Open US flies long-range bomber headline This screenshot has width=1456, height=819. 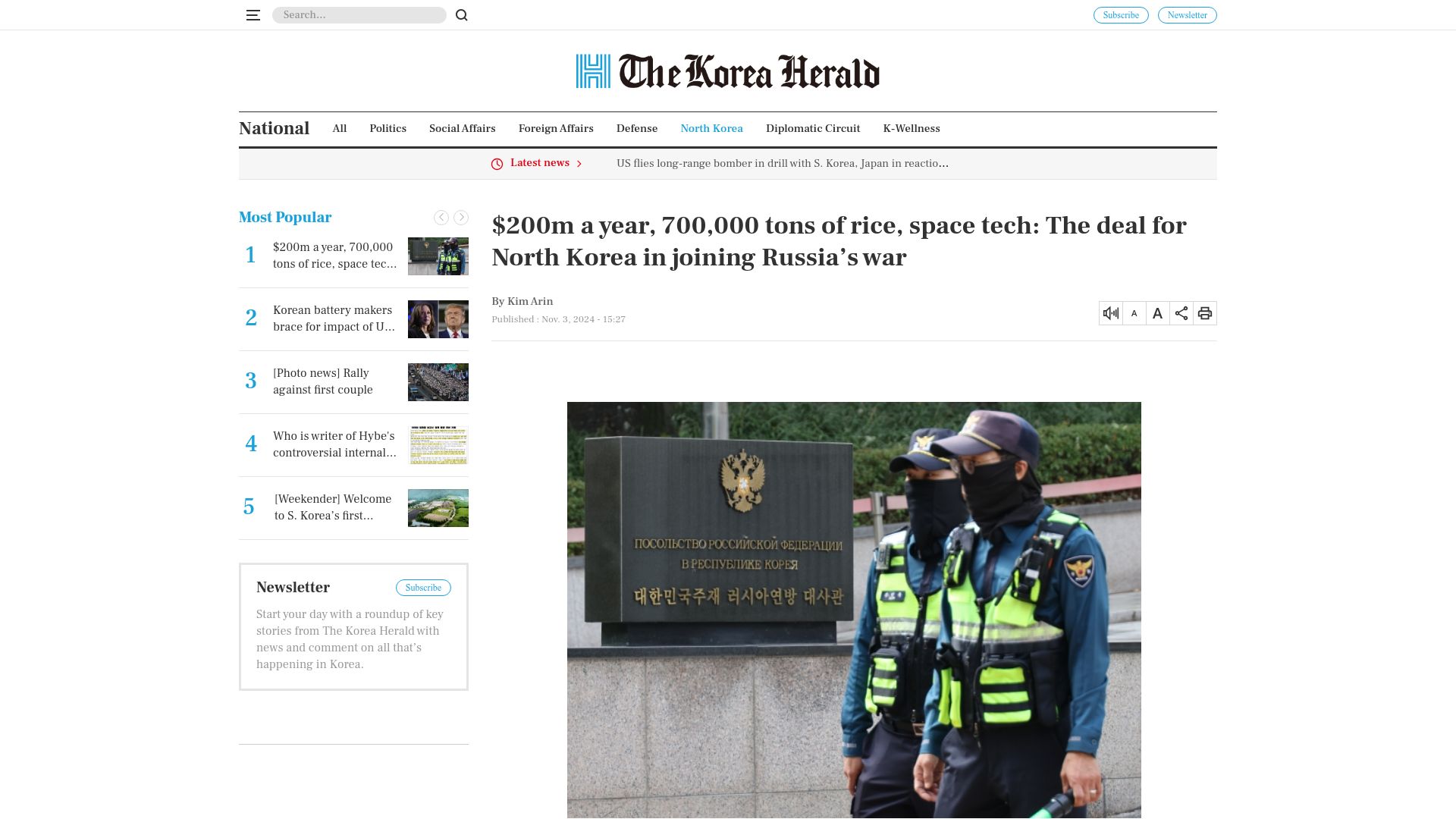tap(783, 163)
